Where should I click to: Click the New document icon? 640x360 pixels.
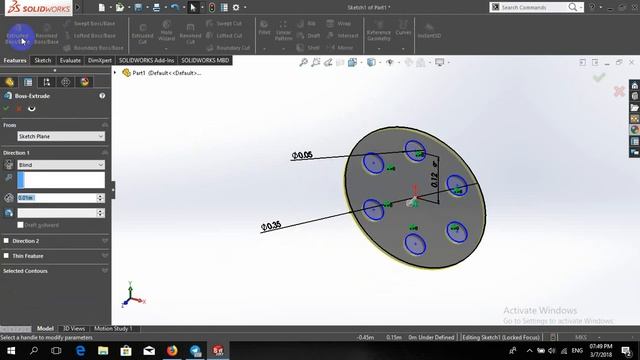tap(102, 7)
